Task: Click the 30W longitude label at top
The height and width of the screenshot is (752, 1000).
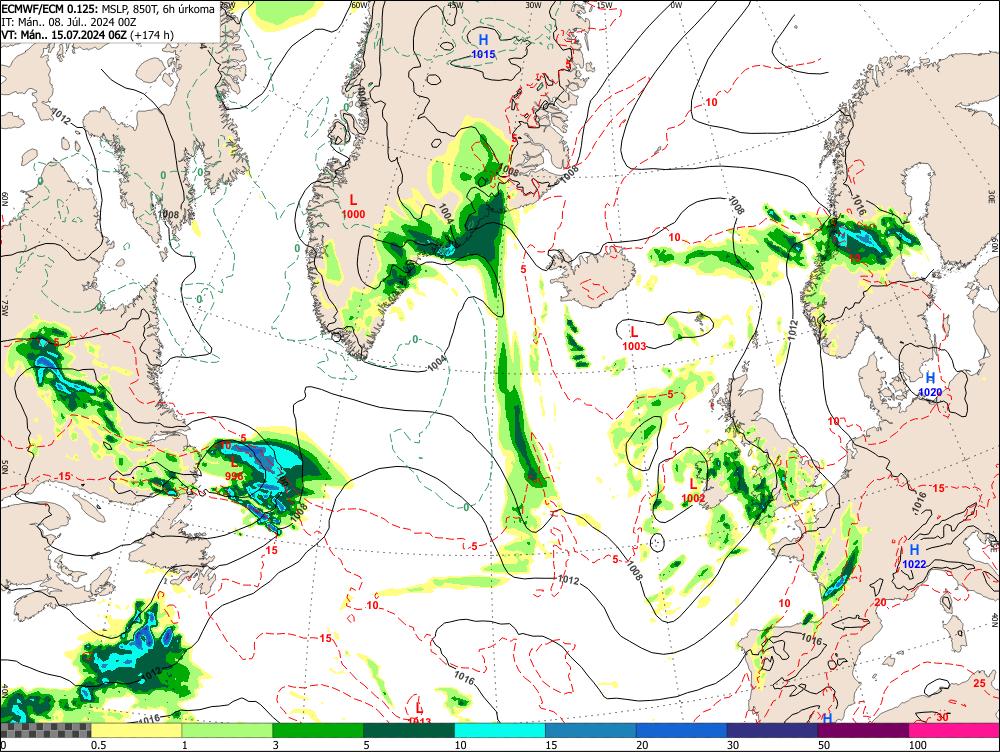Action: [533, 5]
